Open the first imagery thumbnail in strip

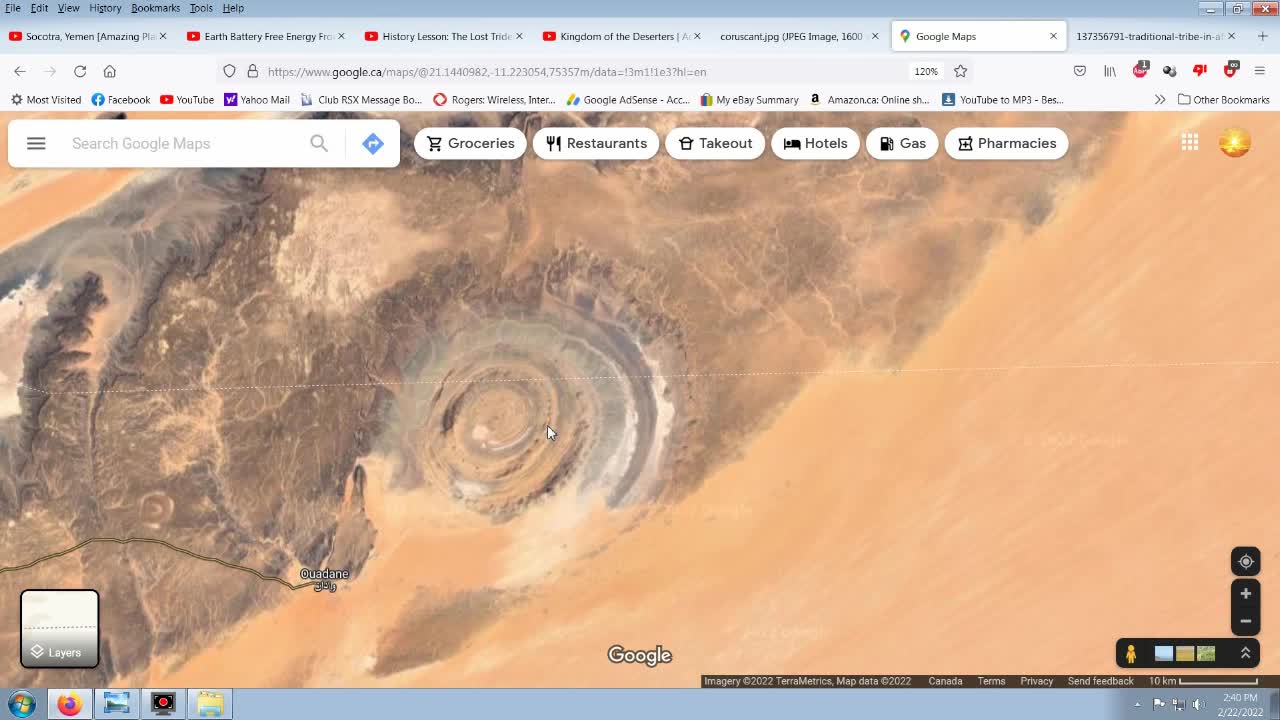pyautogui.click(x=1164, y=654)
